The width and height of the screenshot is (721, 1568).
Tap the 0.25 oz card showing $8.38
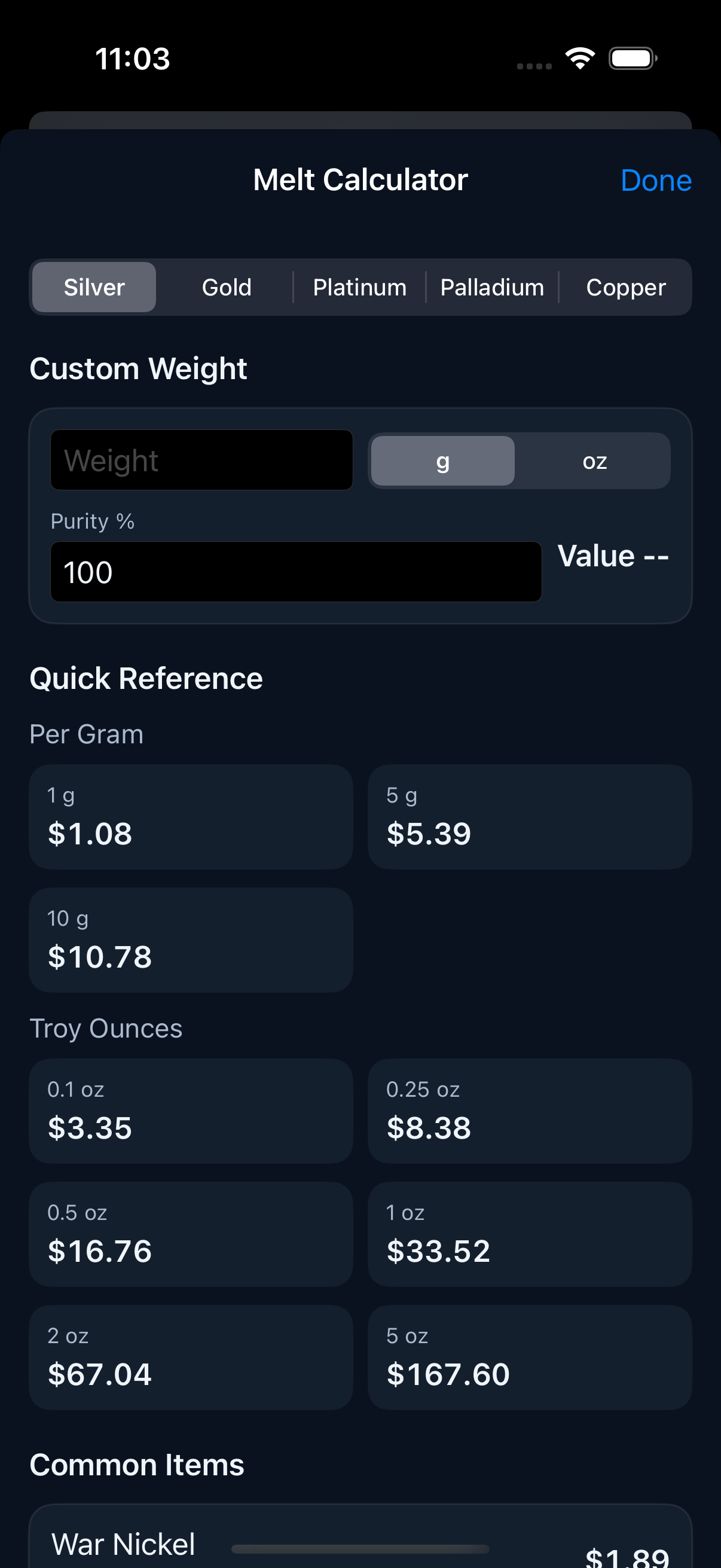click(x=528, y=1111)
